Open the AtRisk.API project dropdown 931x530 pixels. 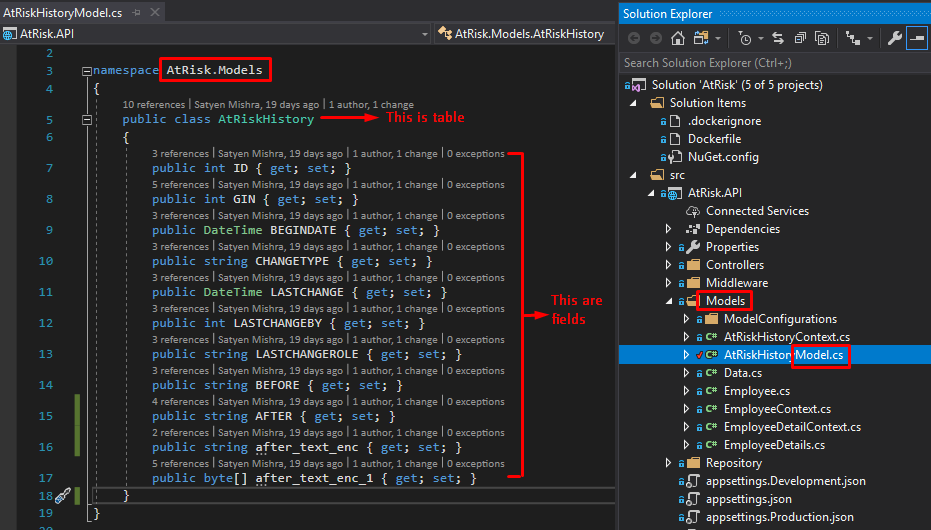point(425,33)
